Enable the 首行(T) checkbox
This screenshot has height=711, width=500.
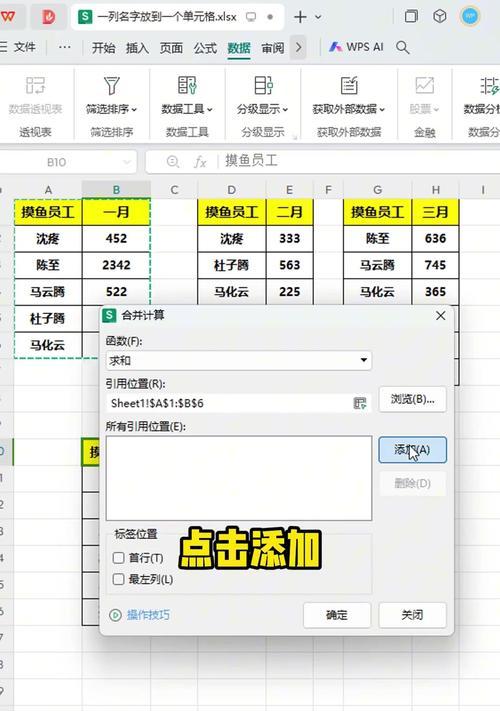118,558
